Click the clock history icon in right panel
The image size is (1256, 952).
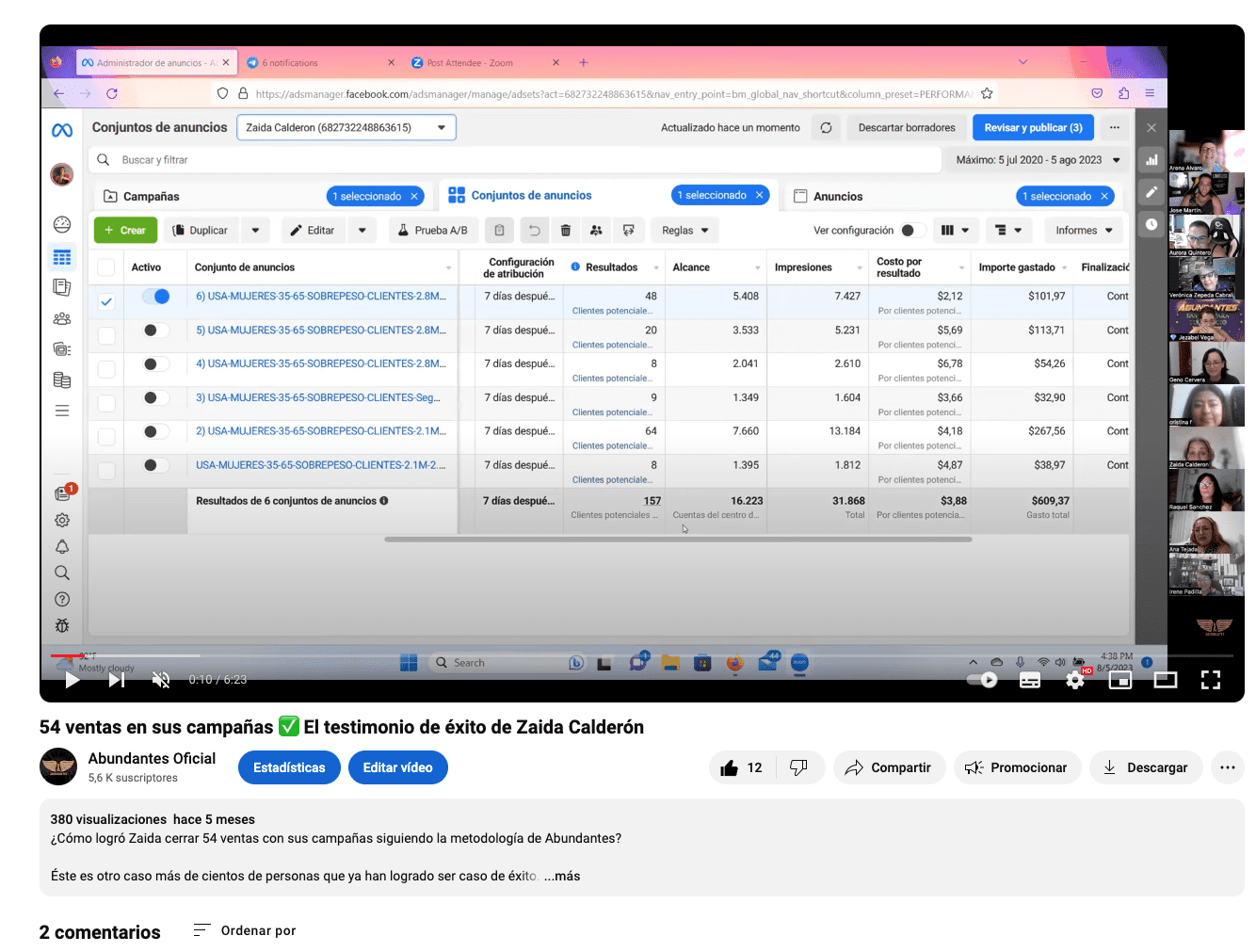point(1151,224)
